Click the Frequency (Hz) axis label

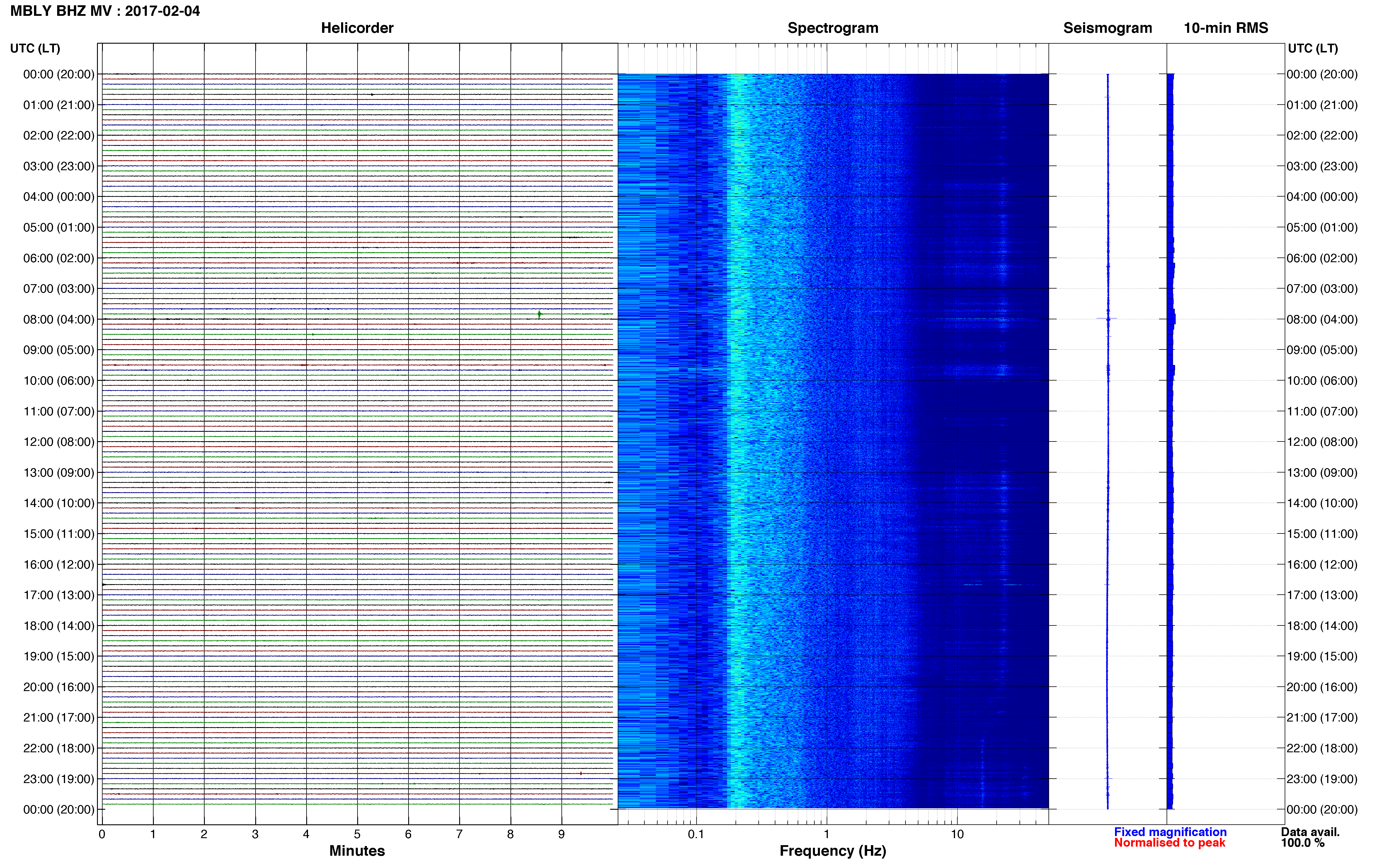[833, 851]
